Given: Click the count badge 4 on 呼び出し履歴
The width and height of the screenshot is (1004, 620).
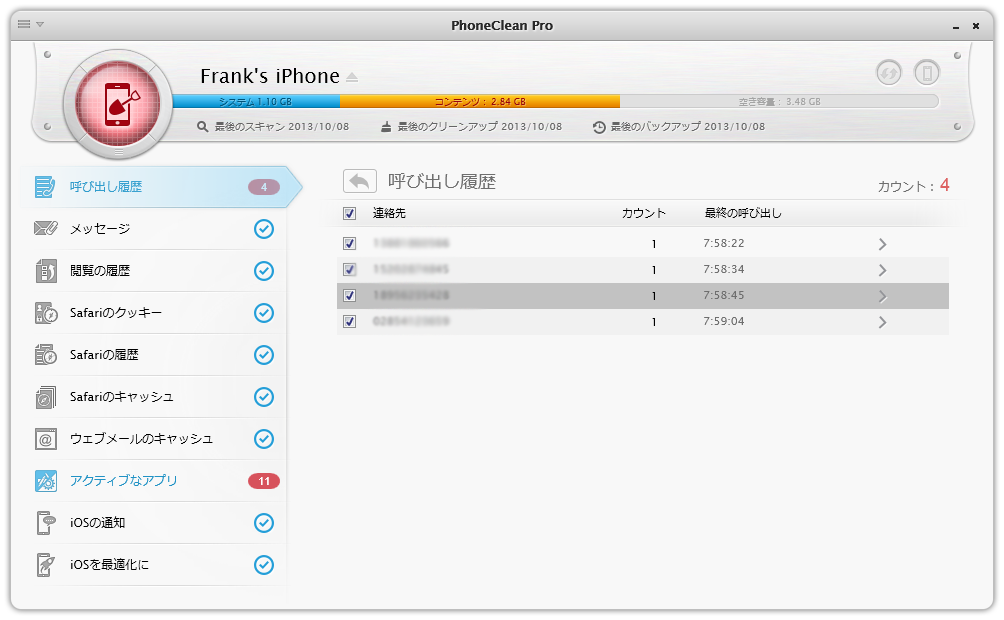Looking at the screenshot, I should pyautogui.click(x=264, y=187).
